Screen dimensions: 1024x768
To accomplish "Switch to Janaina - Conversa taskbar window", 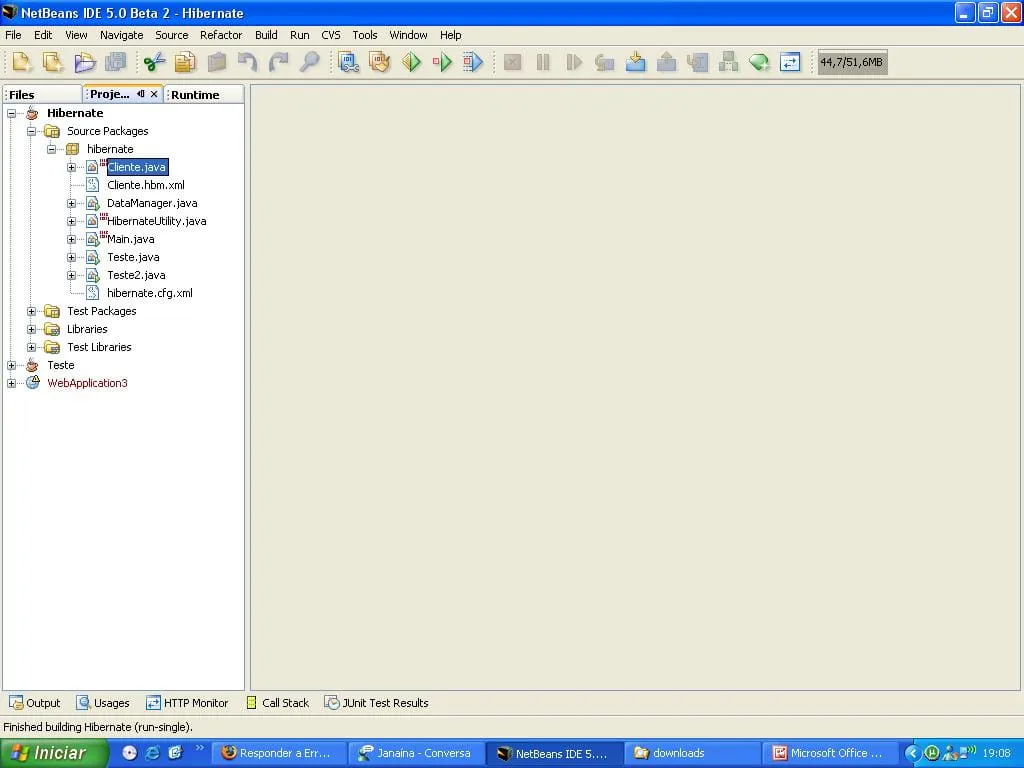I will (x=415, y=754).
